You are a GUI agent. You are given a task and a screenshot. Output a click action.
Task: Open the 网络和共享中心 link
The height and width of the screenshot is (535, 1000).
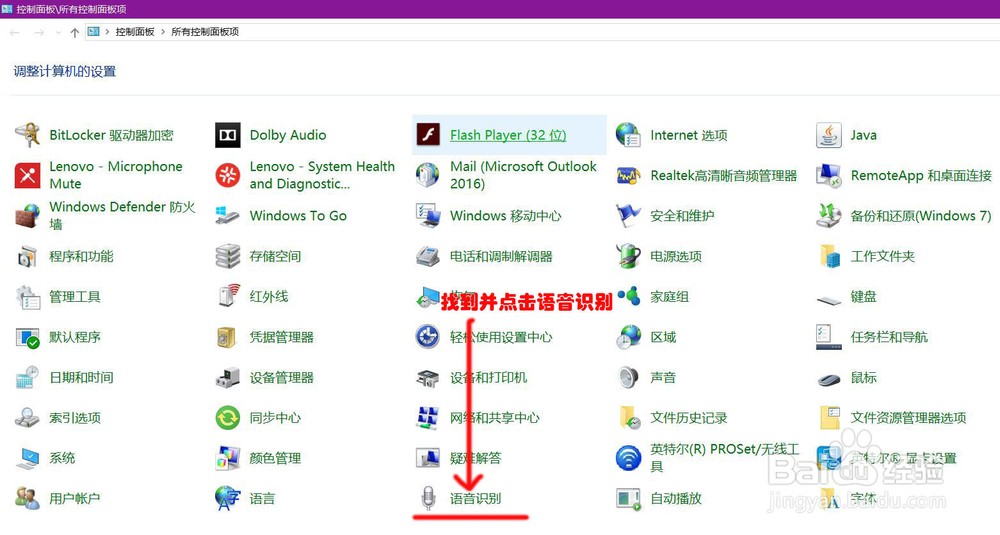click(x=494, y=418)
